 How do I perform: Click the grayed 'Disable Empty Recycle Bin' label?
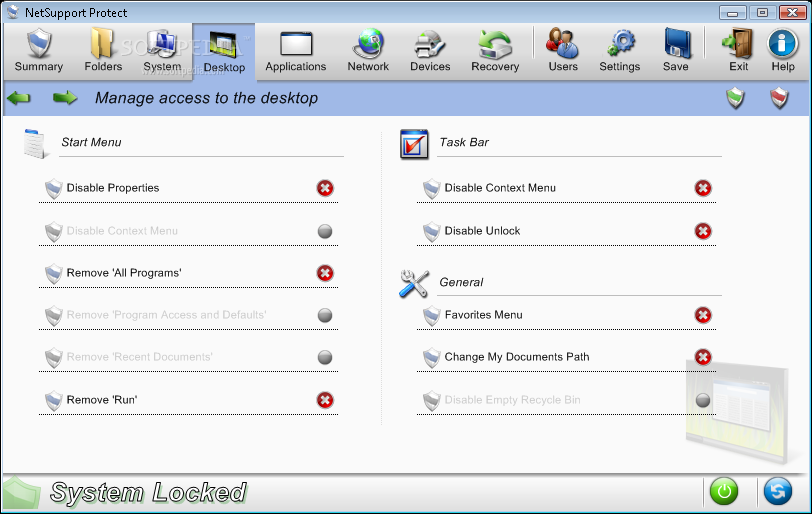coord(512,400)
